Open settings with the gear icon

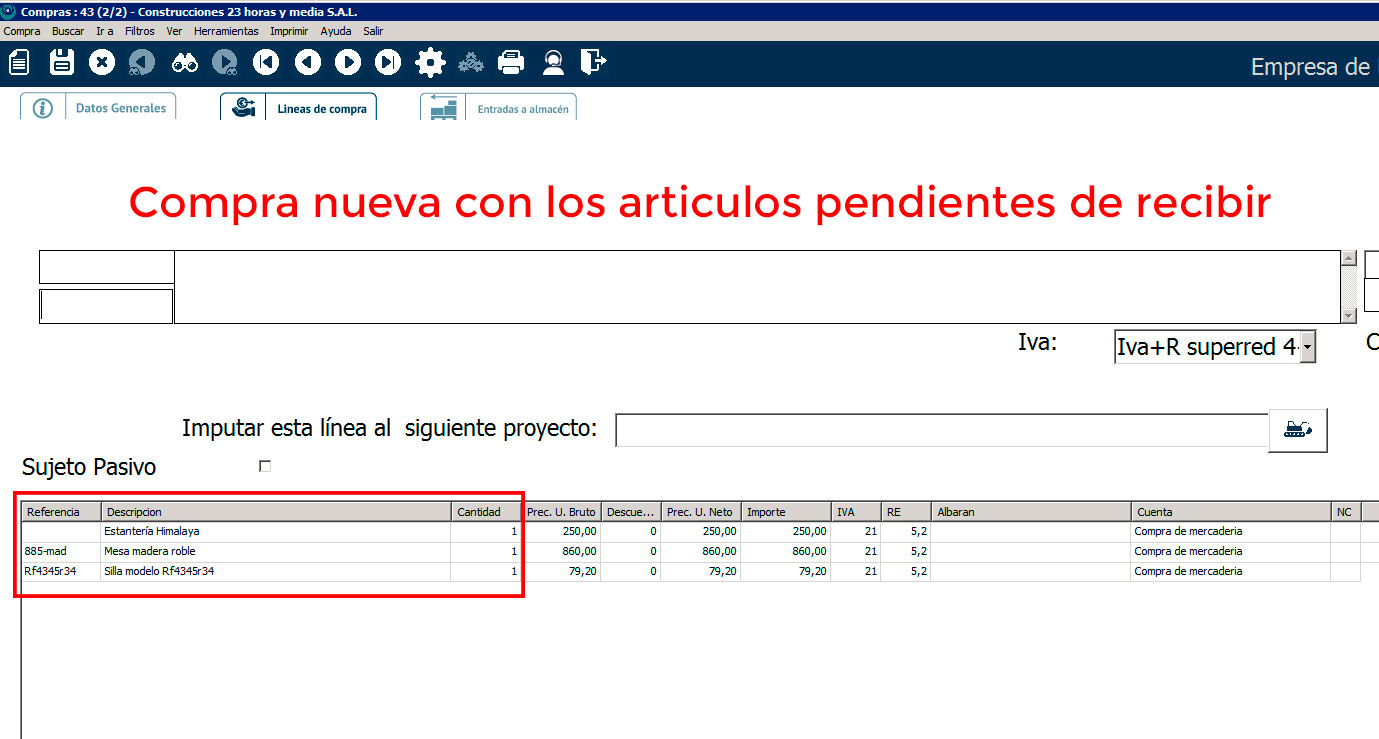click(430, 63)
